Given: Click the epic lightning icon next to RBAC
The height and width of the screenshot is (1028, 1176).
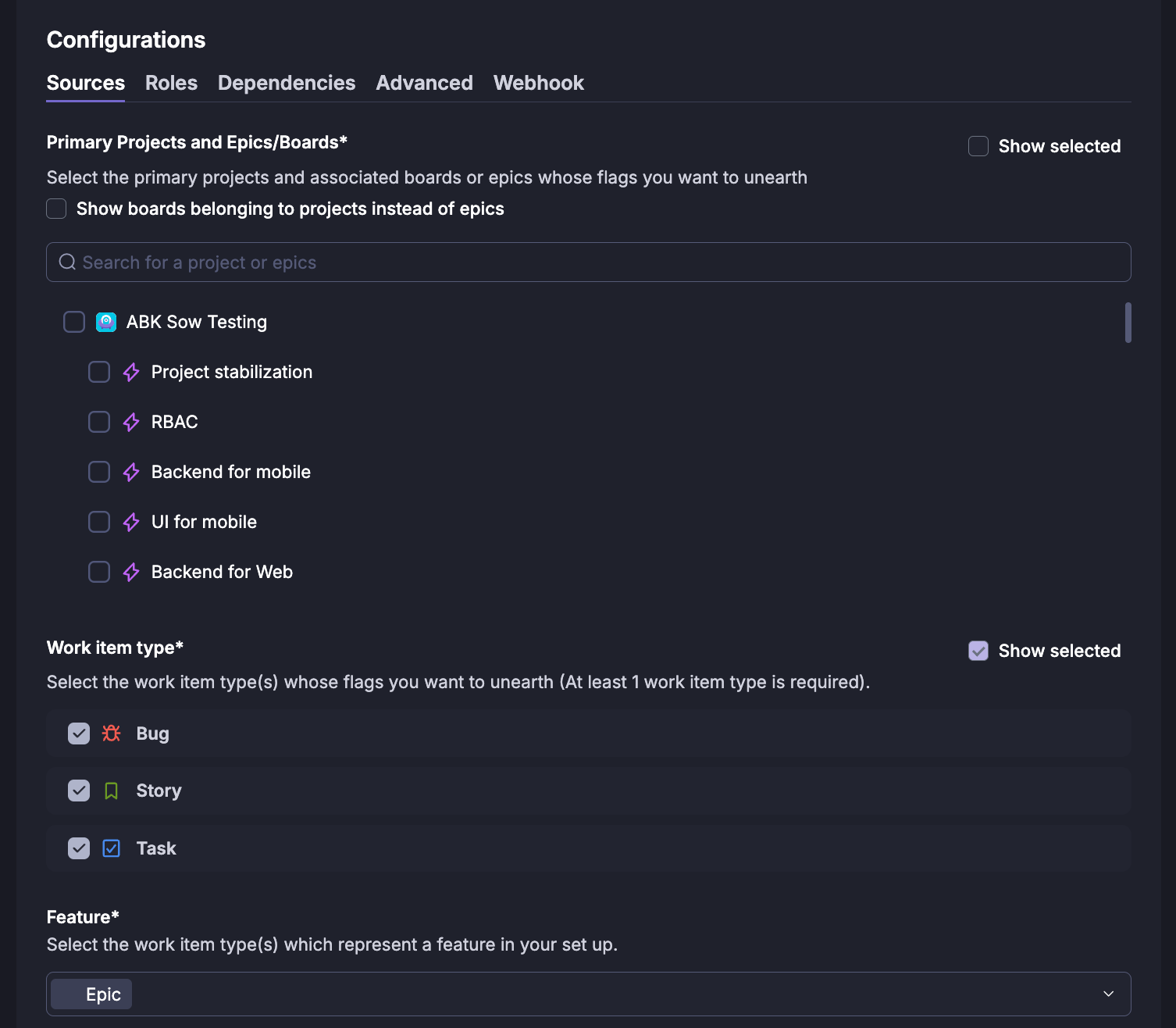Looking at the screenshot, I should coord(131,422).
